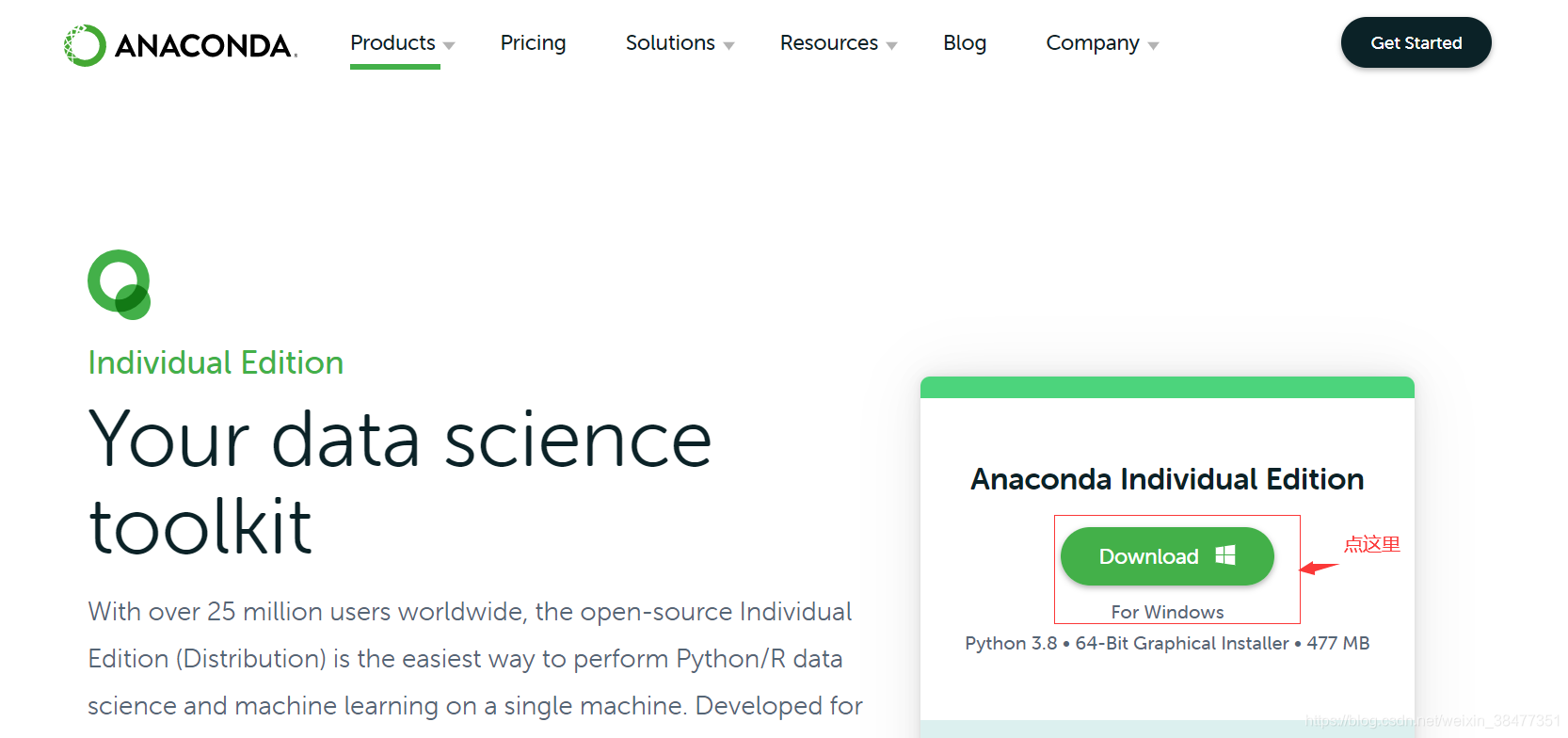Click the green Individual Edition heading

(x=216, y=362)
